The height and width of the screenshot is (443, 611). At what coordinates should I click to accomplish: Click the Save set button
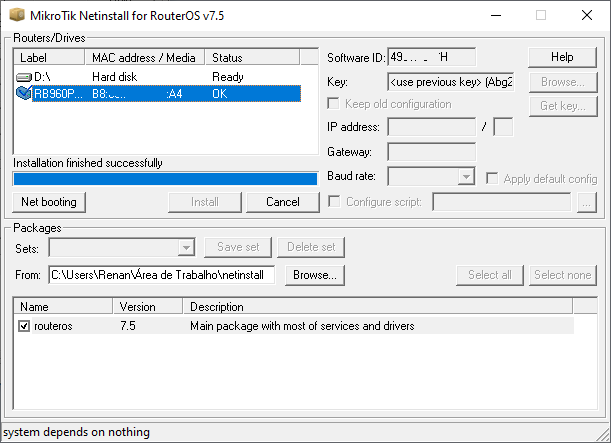[x=238, y=247]
